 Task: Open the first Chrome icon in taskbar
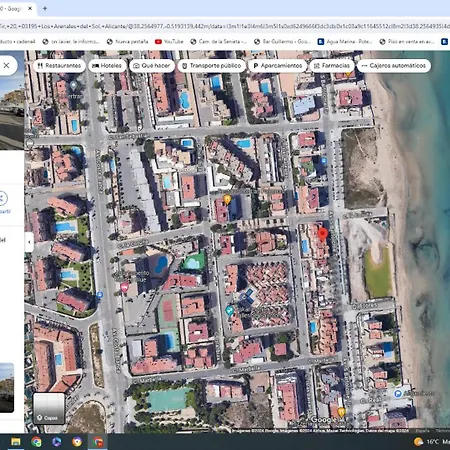tap(36, 442)
